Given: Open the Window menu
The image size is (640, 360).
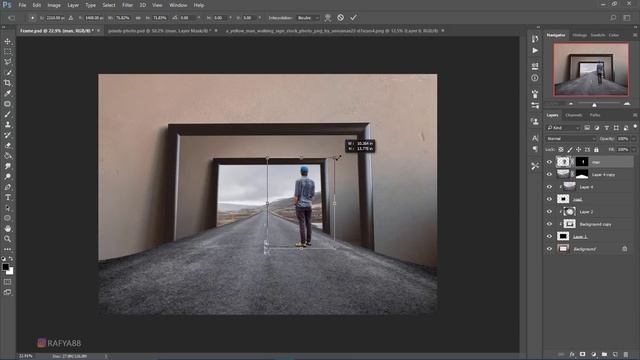Looking at the screenshot, I should [178, 5].
